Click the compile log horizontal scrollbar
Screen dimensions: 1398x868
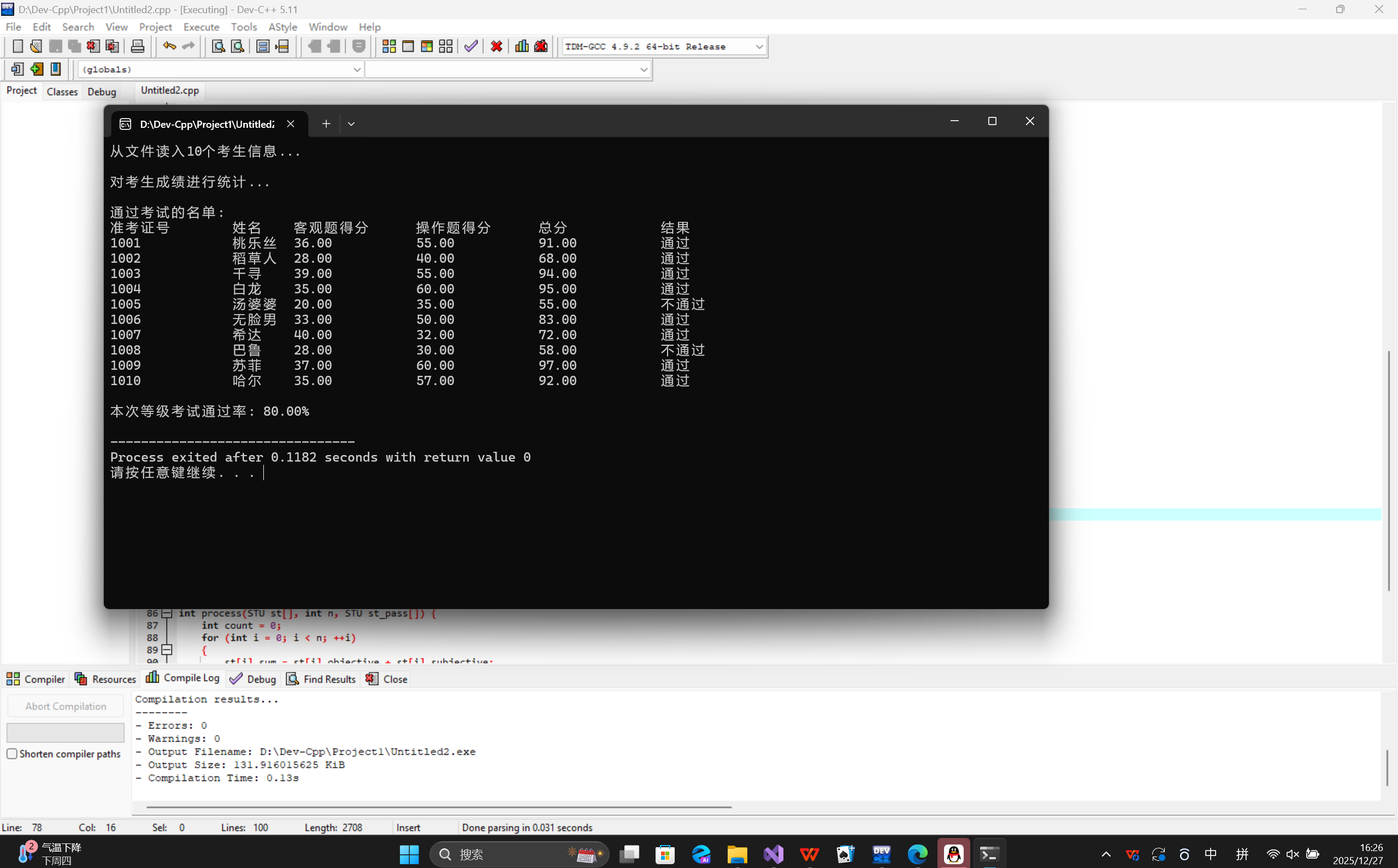pos(439,807)
